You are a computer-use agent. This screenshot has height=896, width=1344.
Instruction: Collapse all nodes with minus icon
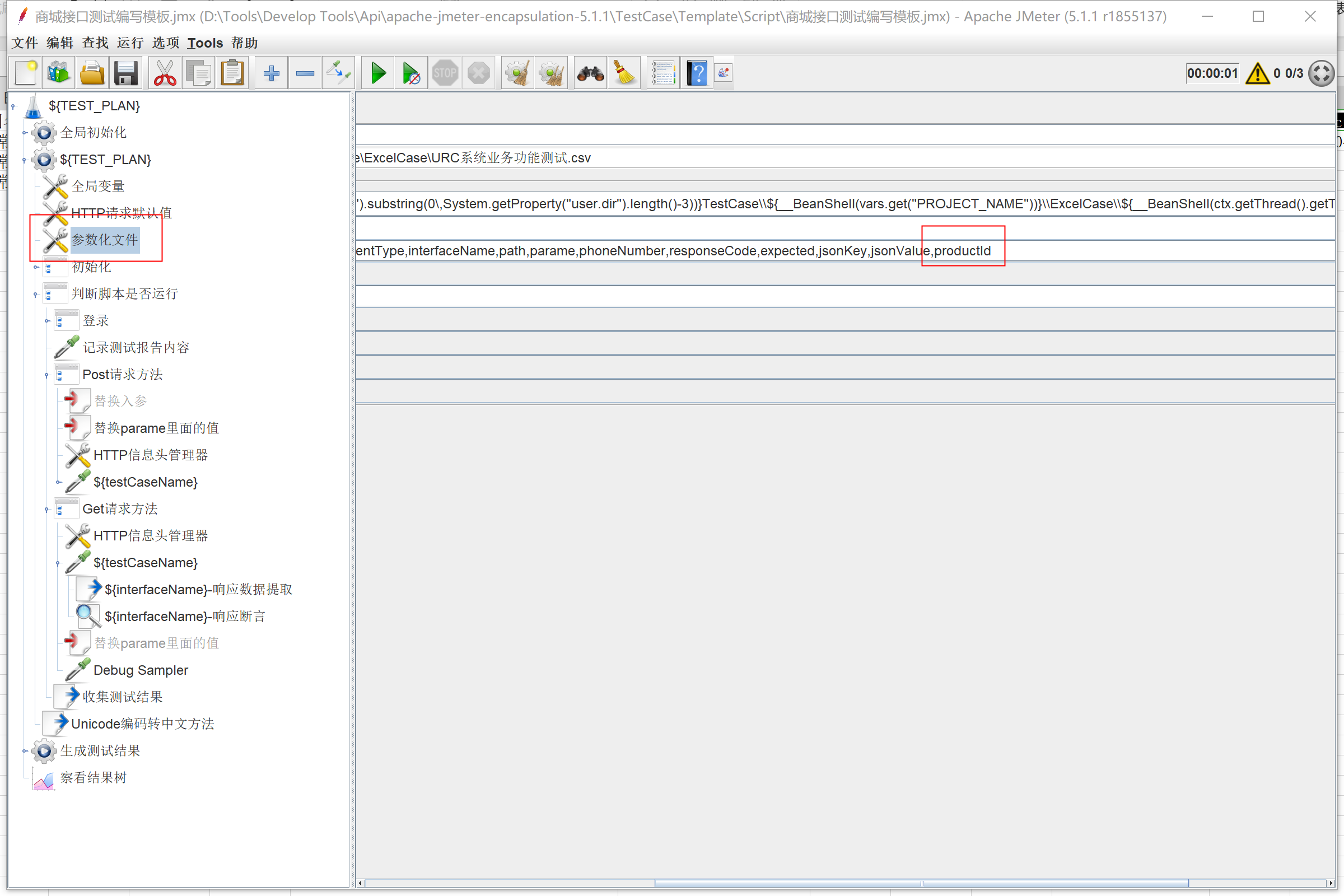(305, 73)
